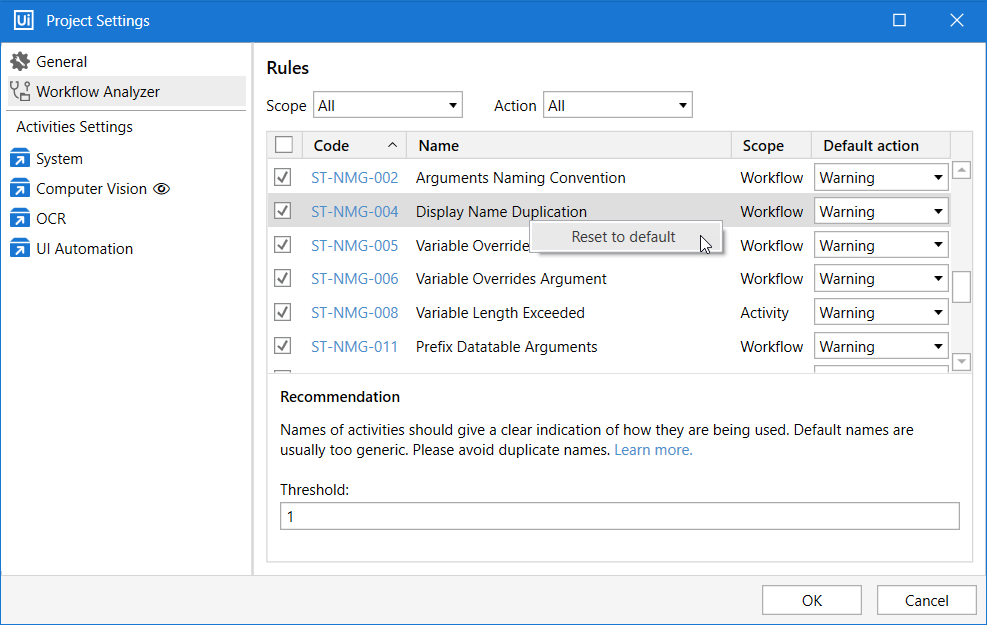Open default action dropdown for Variable Length Exceeded
This screenshot has width=987, height=625.
pos(881,313)
